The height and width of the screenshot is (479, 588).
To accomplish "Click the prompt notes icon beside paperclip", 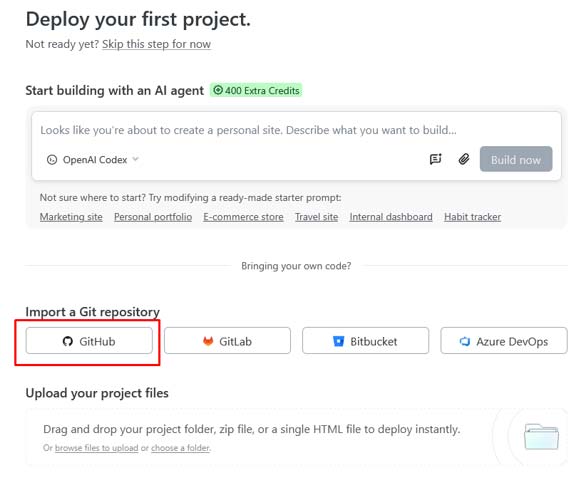I will point(435,159).
